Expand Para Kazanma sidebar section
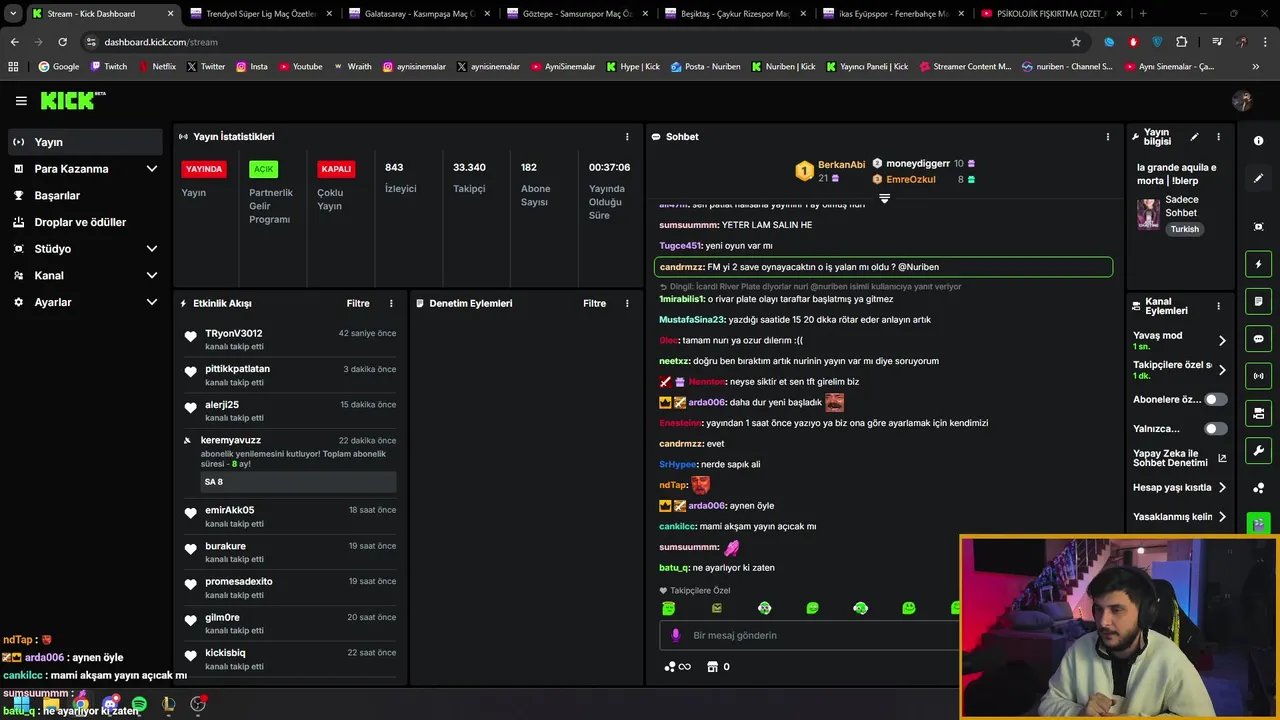1280x720 pixels. pos(151,169)
